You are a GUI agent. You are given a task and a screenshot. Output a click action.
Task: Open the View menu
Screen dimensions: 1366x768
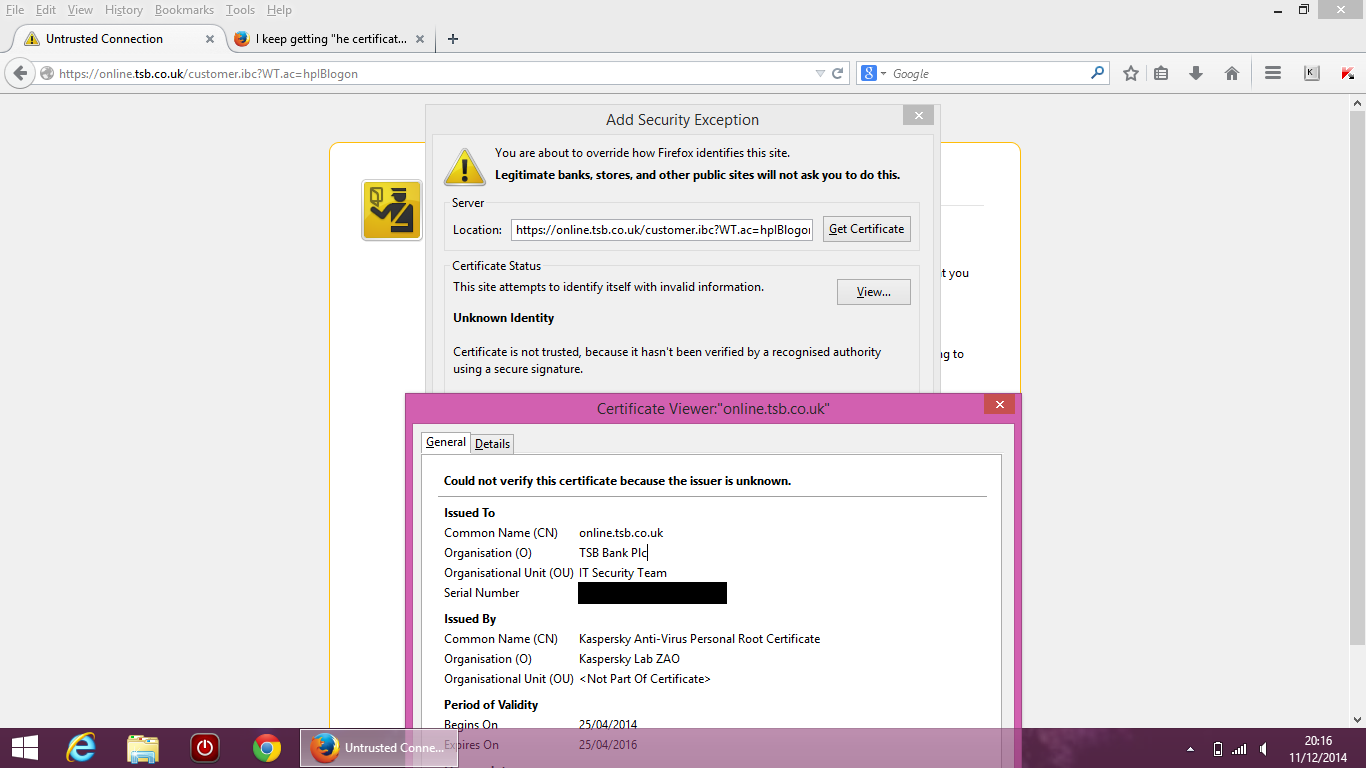(x=80, y=10)
